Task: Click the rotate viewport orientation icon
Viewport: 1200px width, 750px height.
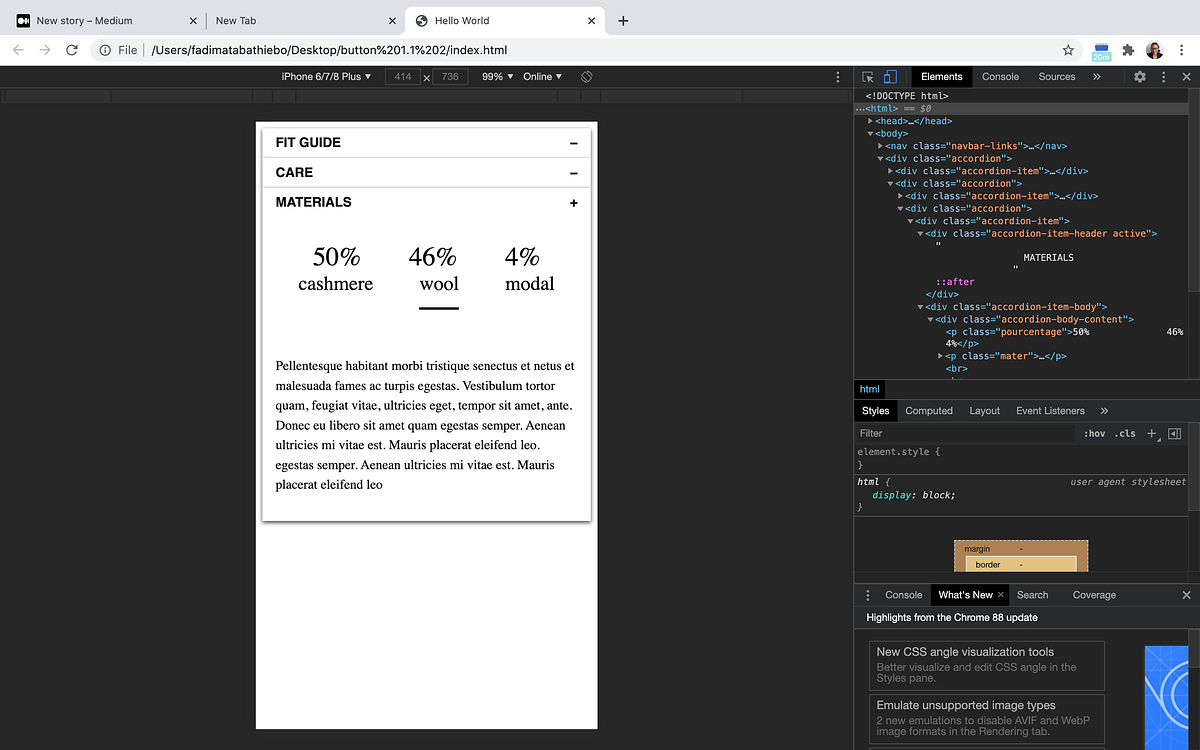Action: (x=586, y=76)
